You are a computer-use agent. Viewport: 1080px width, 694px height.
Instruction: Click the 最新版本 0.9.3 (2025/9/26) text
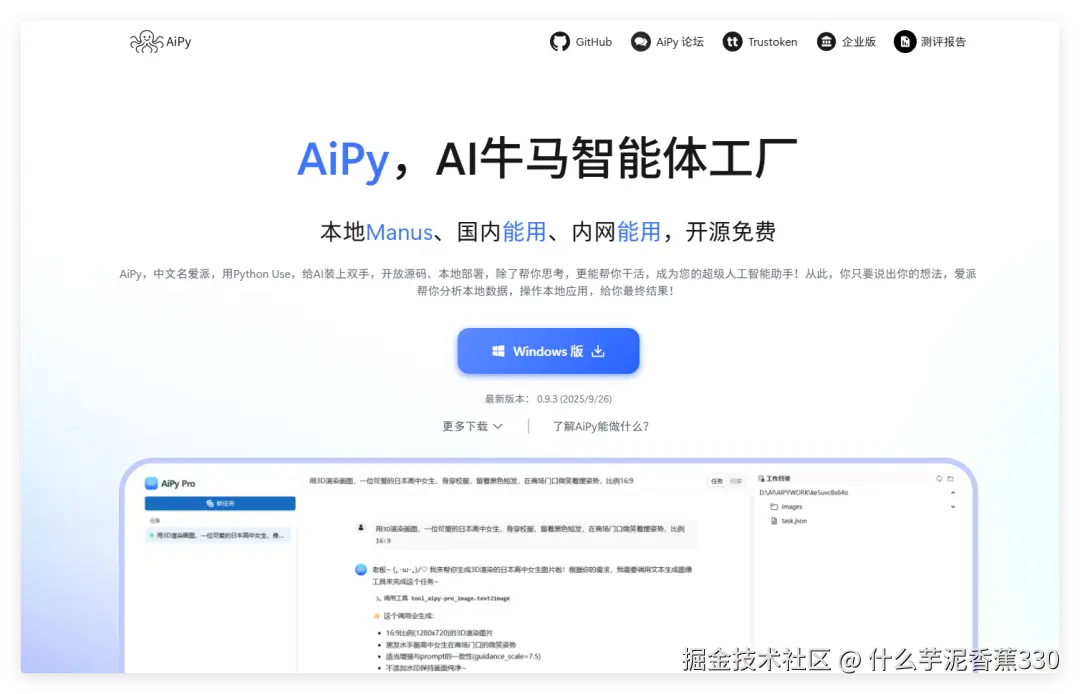548,399
